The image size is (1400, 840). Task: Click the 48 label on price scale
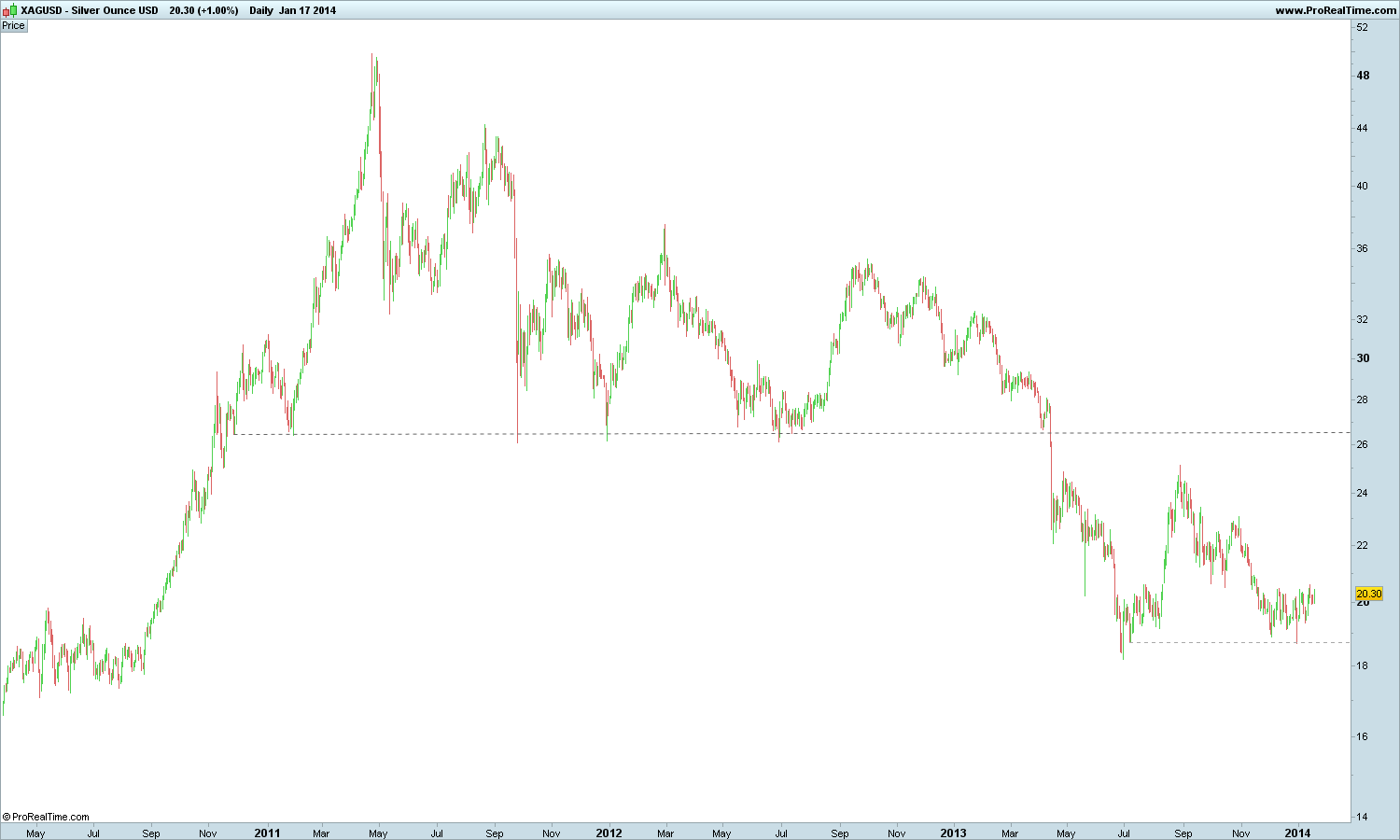coord(1363,76)
